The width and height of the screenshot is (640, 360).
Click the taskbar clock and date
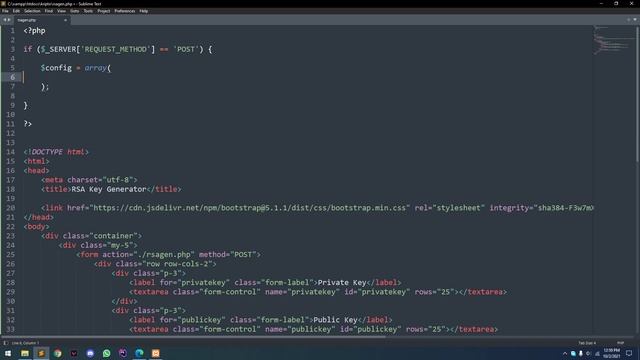[x=611, y=353]
